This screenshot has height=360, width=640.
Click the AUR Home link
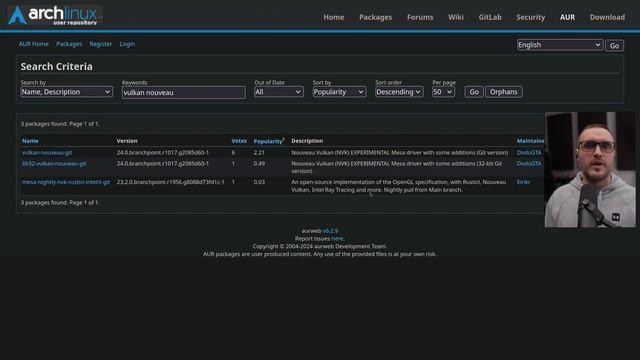click(x=33, y=44)
